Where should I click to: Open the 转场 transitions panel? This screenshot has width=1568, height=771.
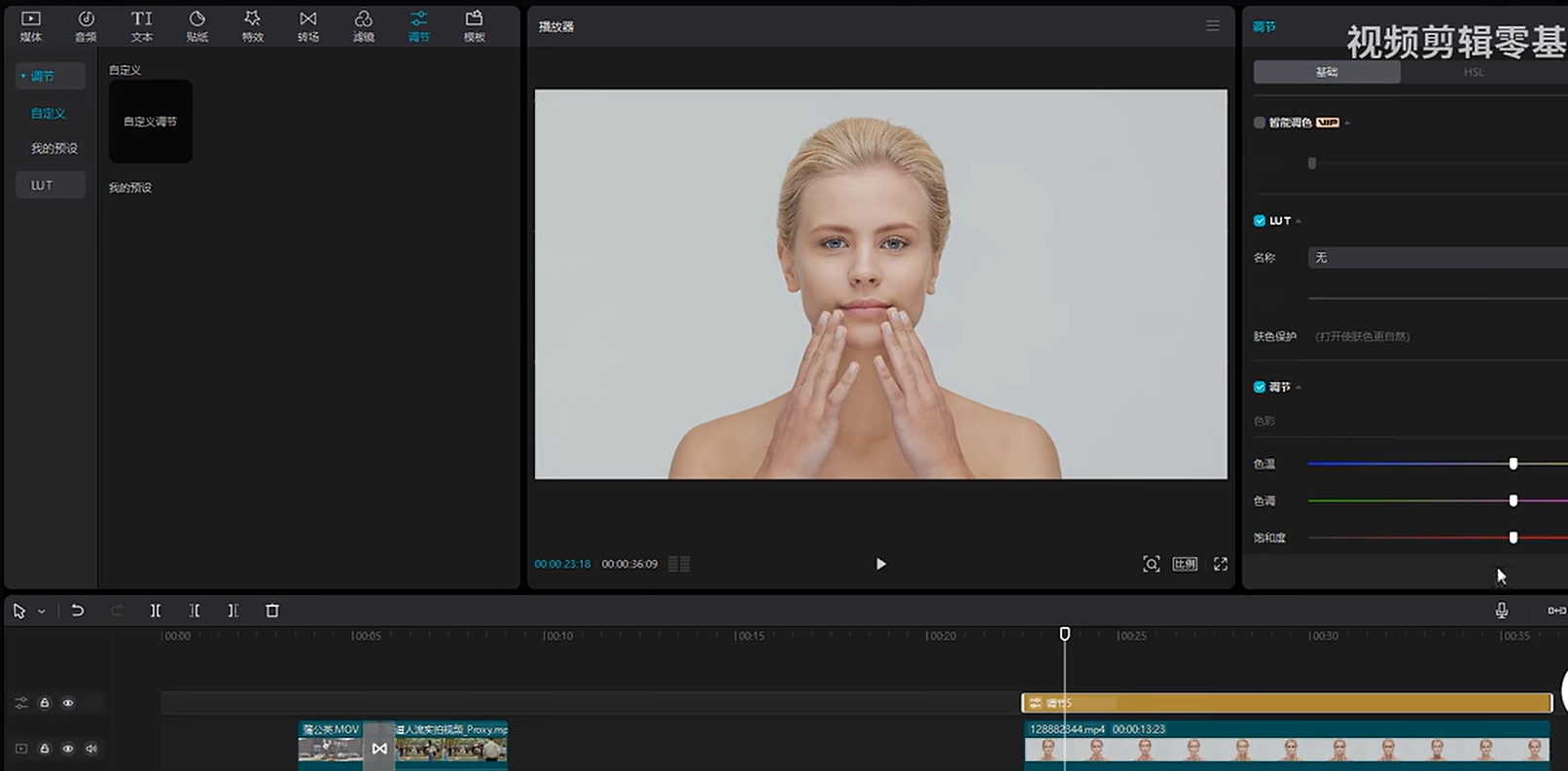pos(307,25)
